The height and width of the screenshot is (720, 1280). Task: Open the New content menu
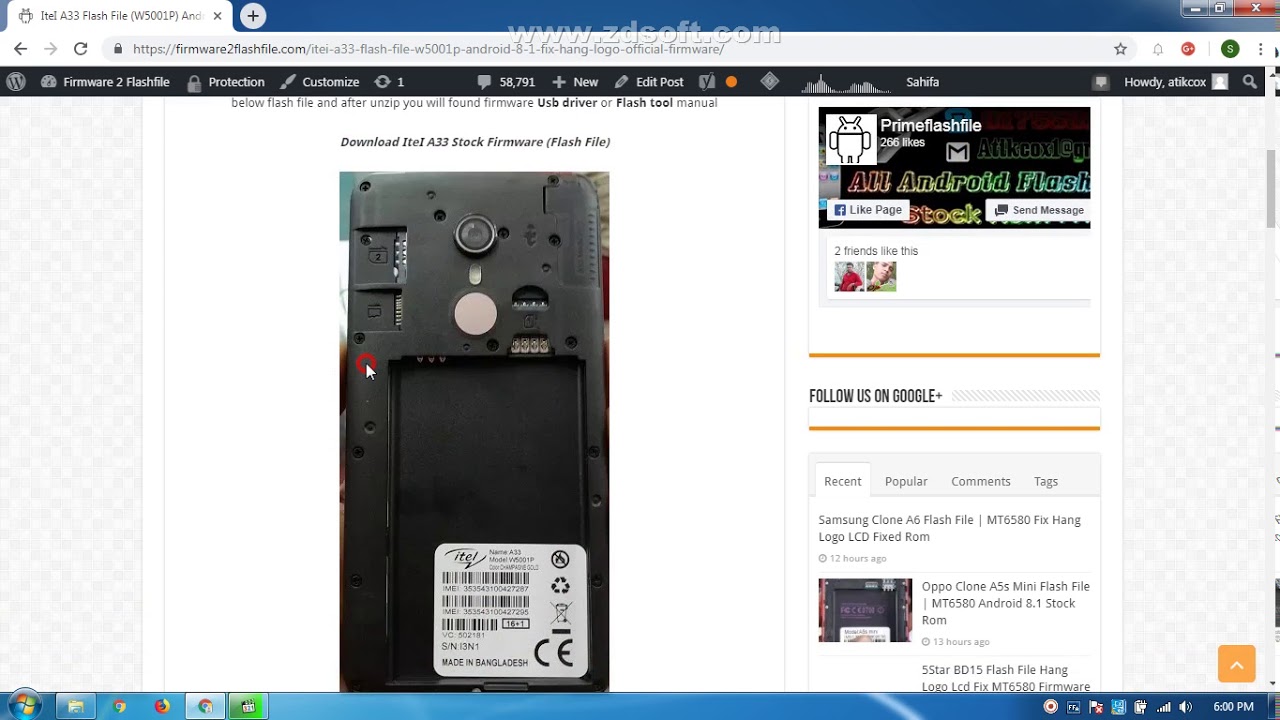tap(575, 82)
